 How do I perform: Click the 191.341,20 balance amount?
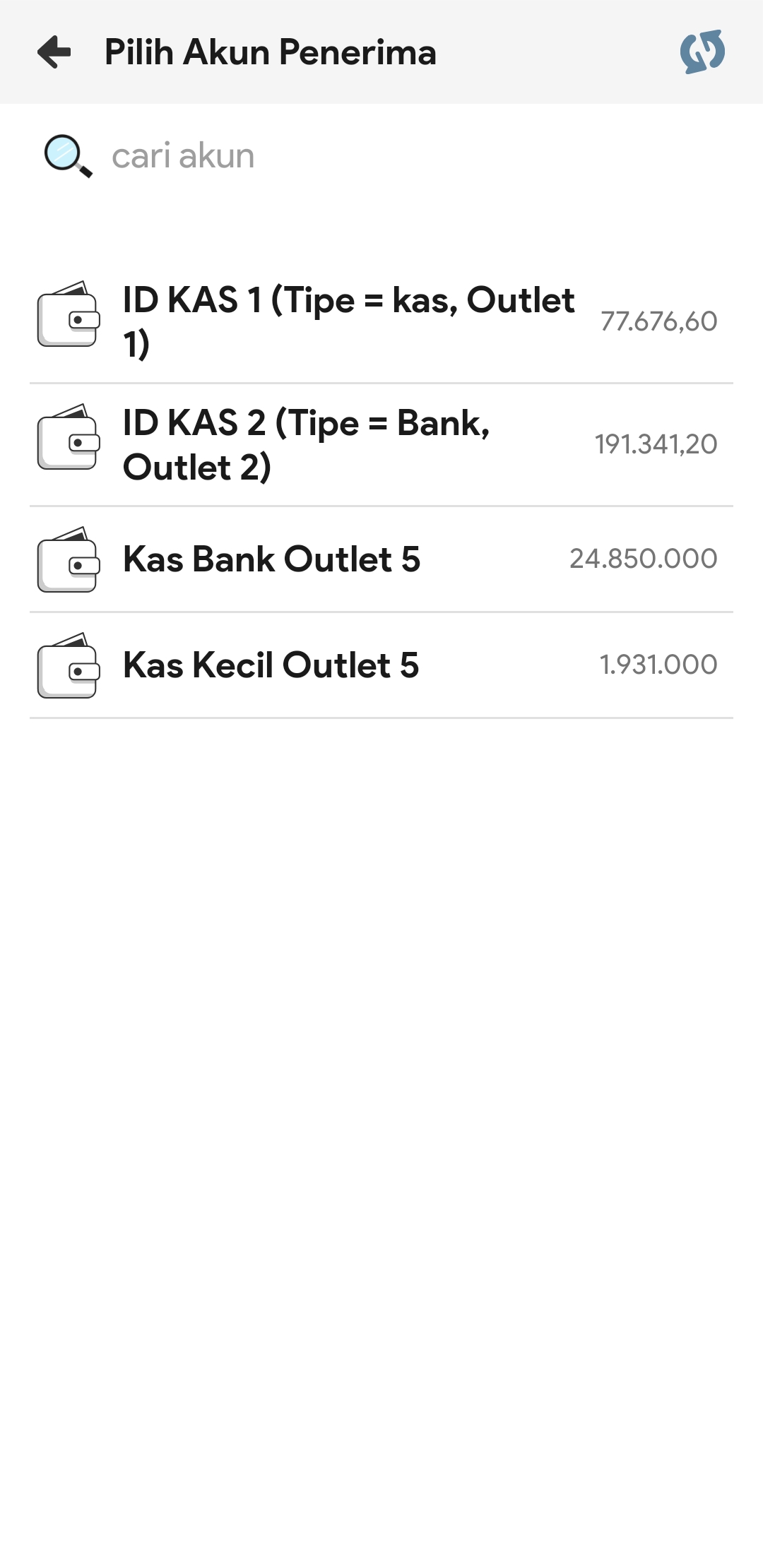pyautogui.click(x=656, y=444)
